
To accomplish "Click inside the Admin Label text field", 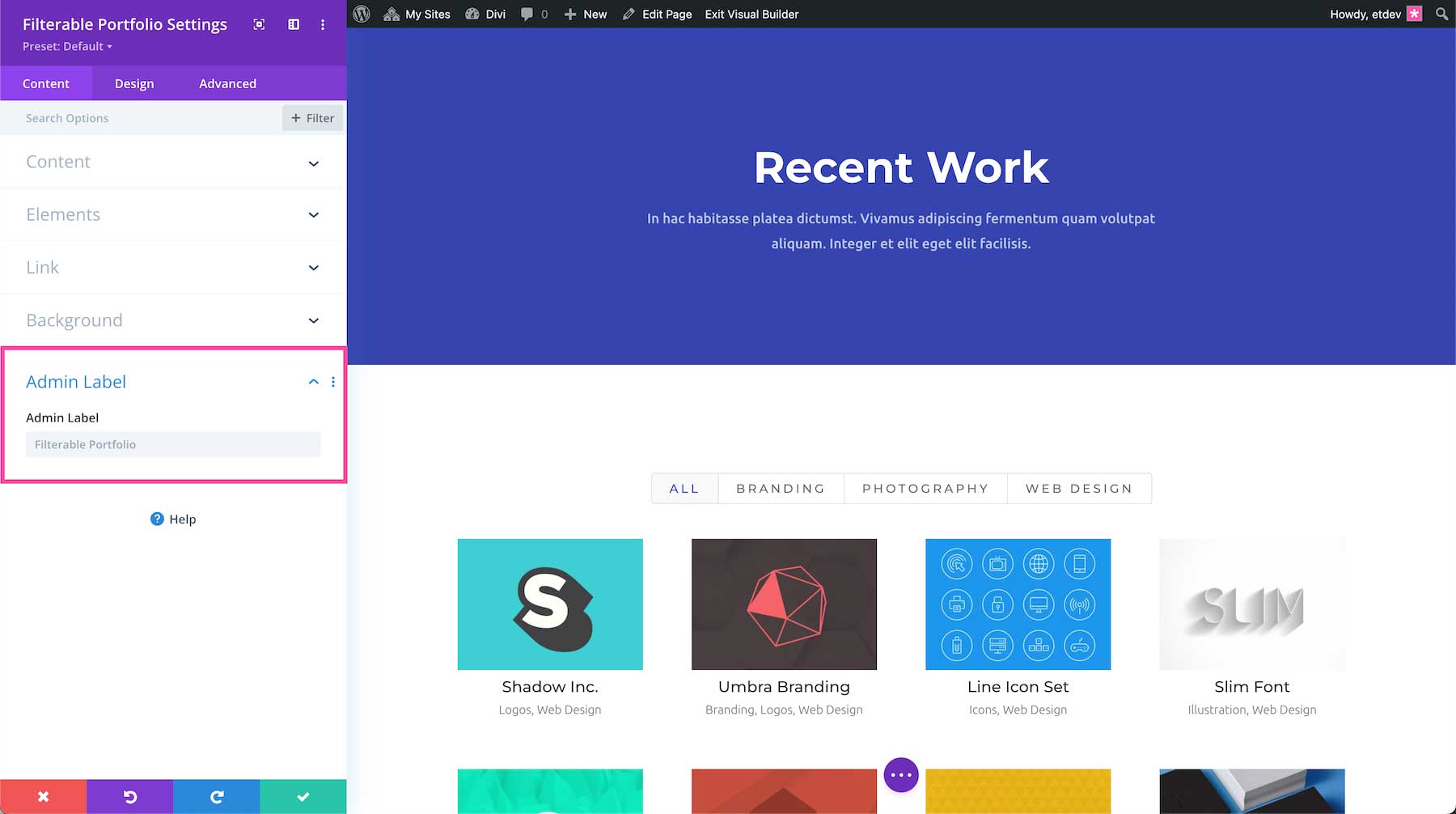I will point(172,444).
